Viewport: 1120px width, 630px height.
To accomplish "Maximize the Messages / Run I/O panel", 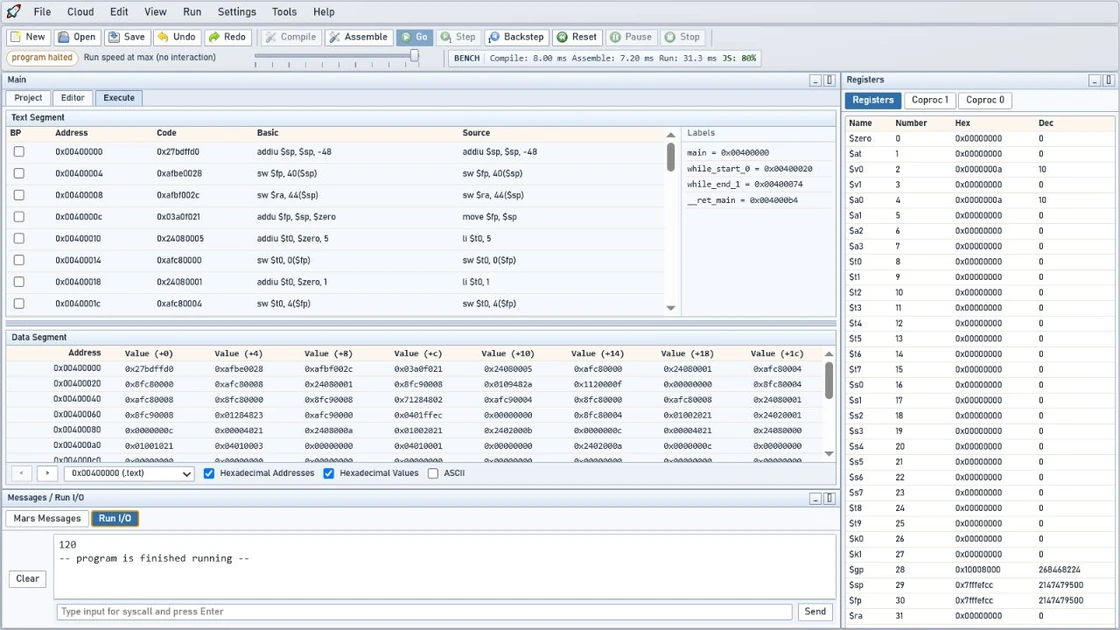I will (829, 499).
